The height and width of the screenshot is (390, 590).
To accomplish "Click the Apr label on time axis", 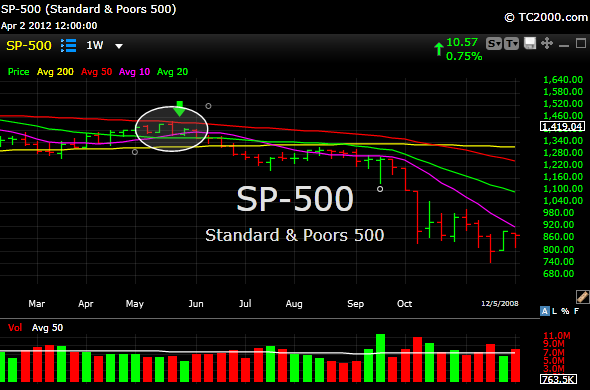I will [85, 303].
